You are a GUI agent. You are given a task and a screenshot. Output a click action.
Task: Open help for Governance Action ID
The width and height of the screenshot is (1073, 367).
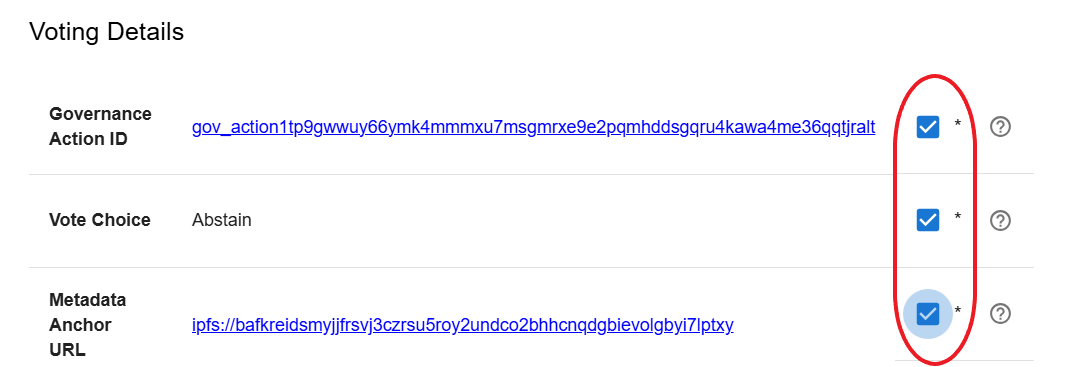pos(1000,127)
